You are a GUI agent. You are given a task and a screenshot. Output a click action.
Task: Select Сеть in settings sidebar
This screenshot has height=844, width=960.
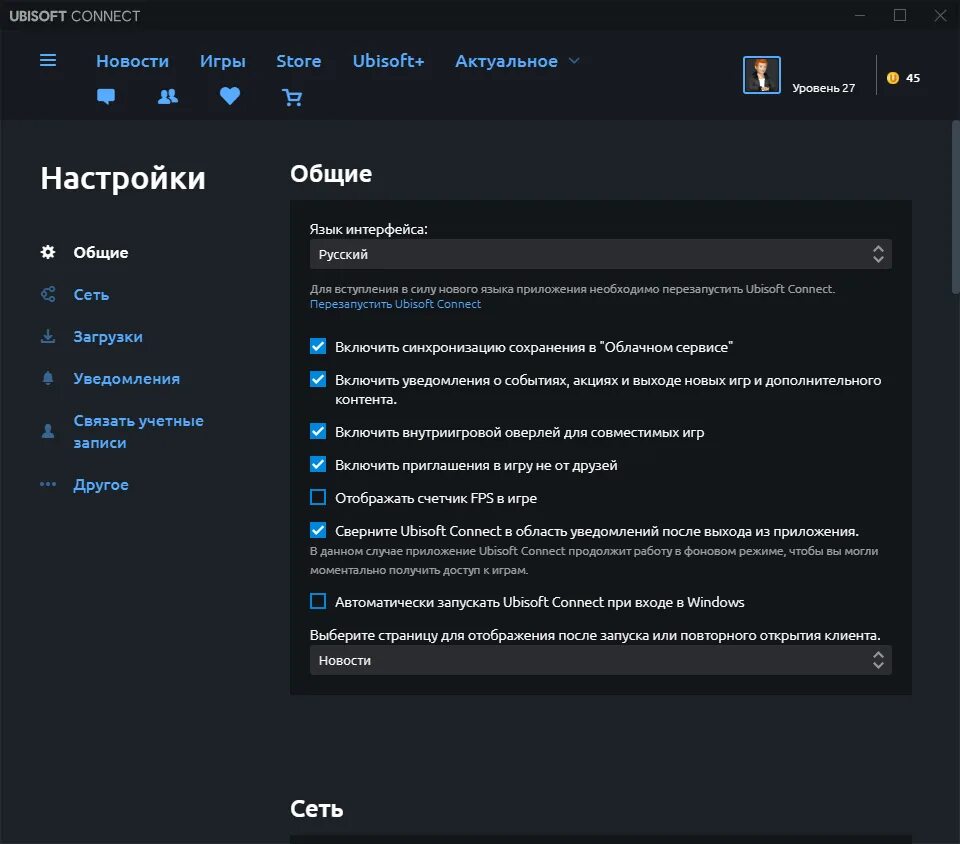coord(91,294)
